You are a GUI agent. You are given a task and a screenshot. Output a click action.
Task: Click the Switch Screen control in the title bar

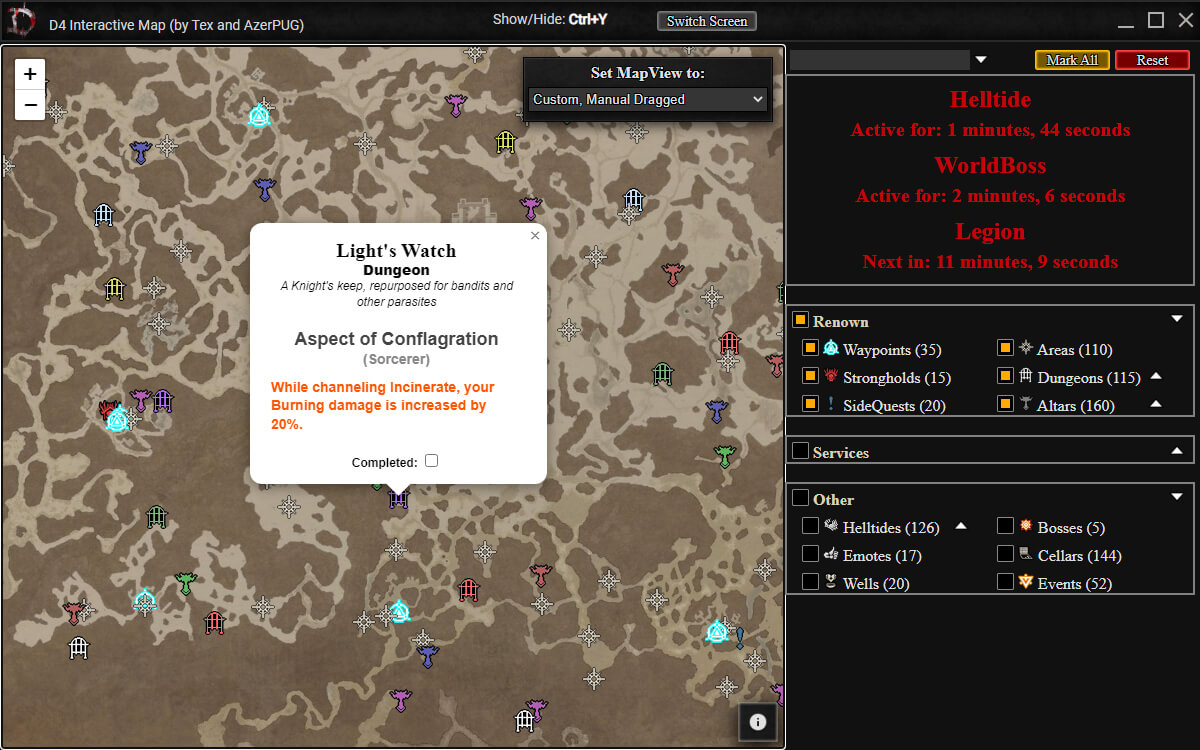tap(706, 20)
